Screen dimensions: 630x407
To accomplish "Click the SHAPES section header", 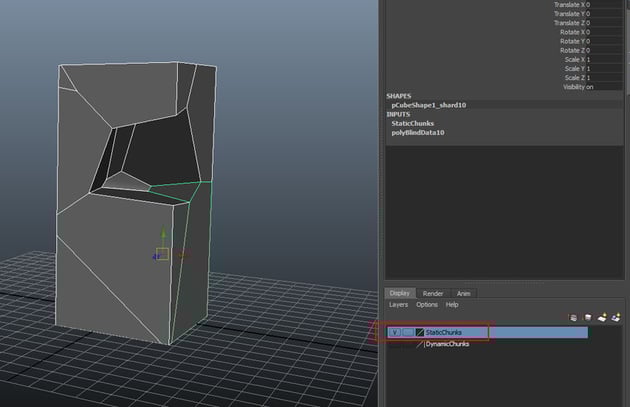I will tap(399, 96).
